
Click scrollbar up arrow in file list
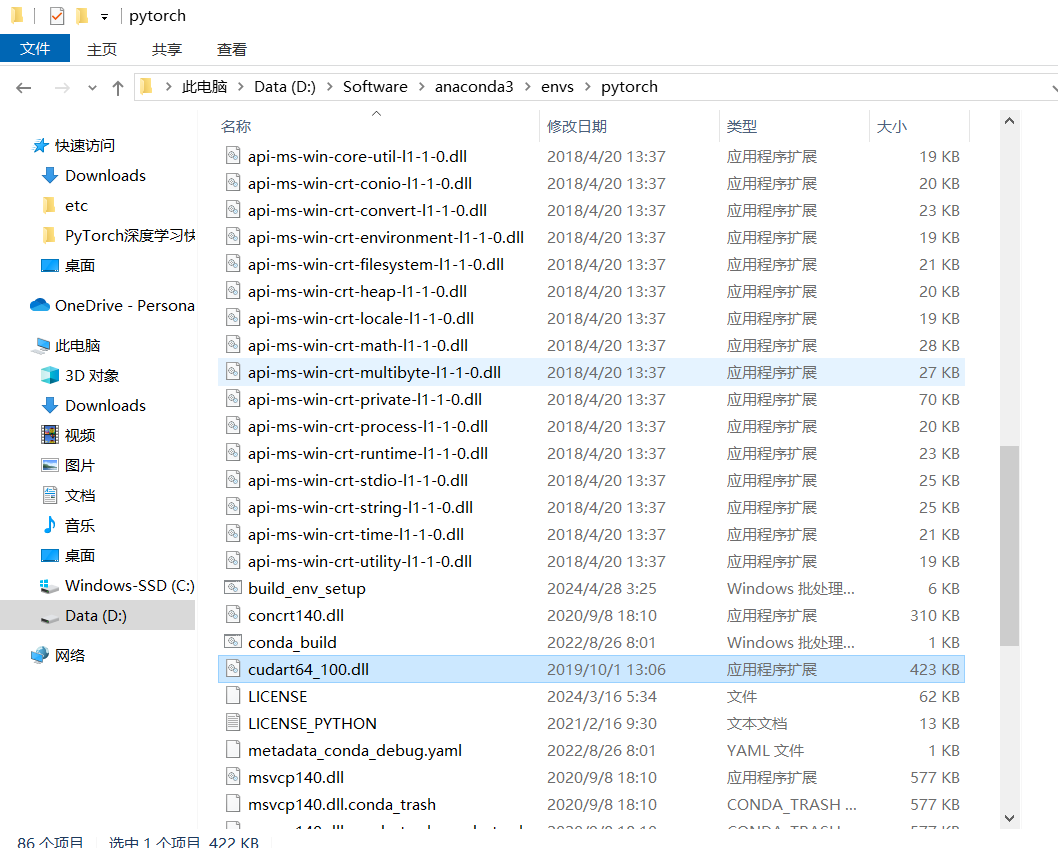(x=1009, y=121)
